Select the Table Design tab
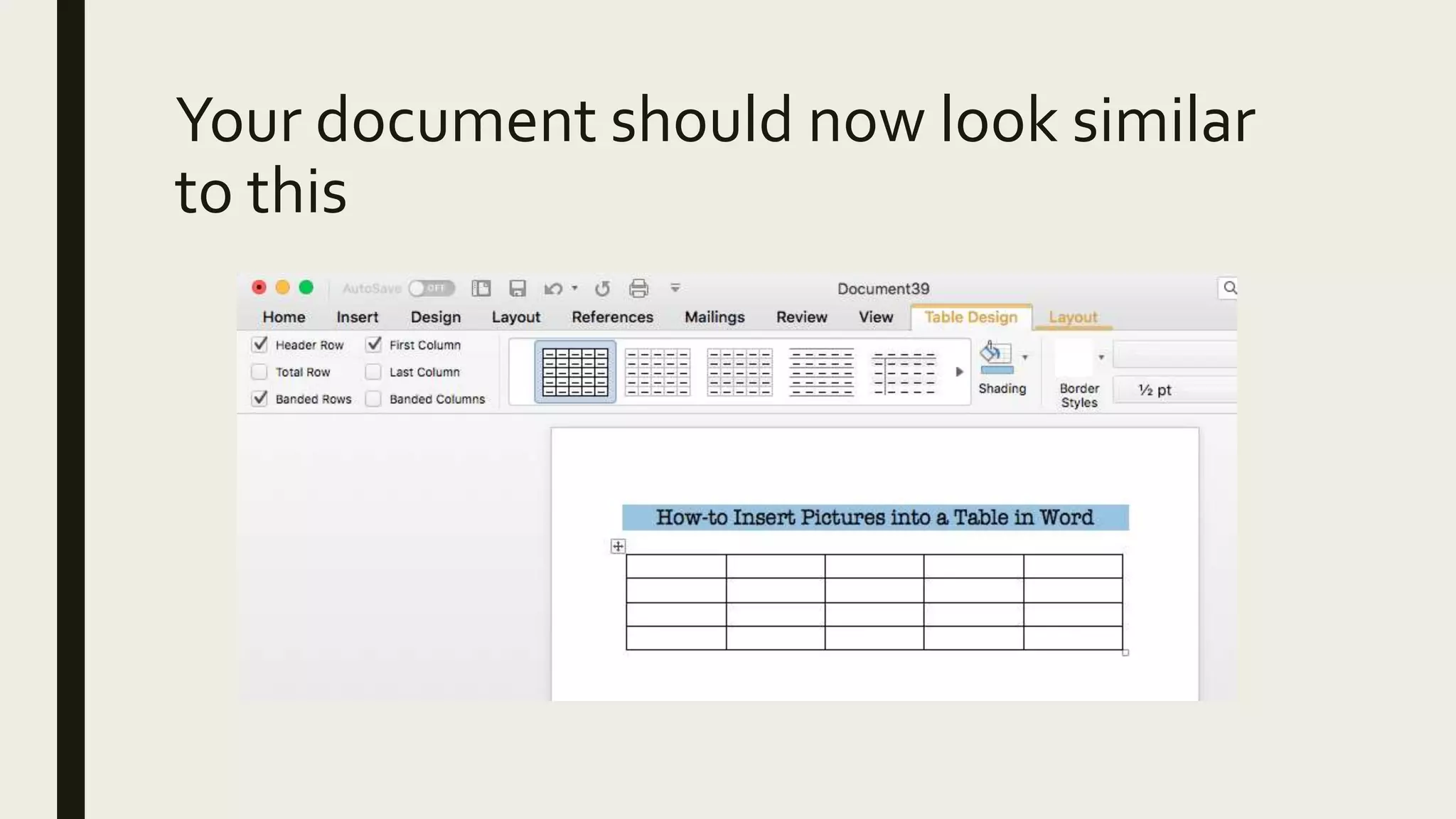The width and height of the screenshot is (1456, 819). tap(971, 317)
